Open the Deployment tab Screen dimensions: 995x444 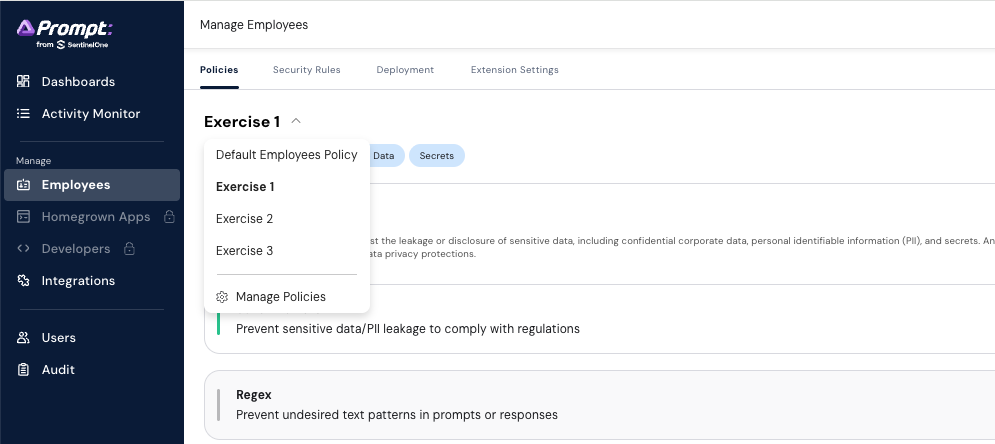coord(405,70)
